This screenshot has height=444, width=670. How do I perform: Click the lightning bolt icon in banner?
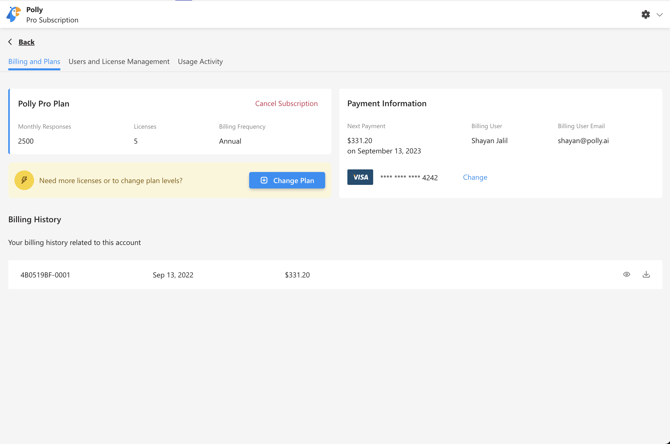click(24, 181)
